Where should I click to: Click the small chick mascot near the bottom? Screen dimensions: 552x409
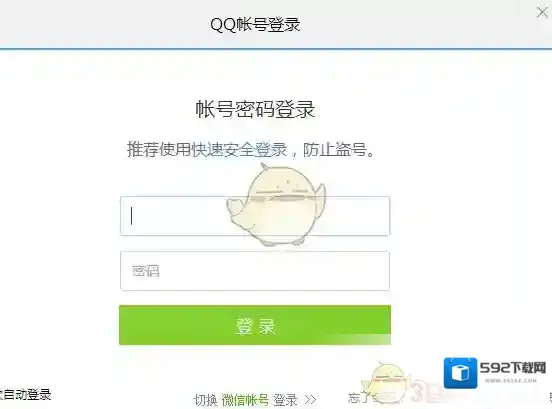tap(385, 383)
